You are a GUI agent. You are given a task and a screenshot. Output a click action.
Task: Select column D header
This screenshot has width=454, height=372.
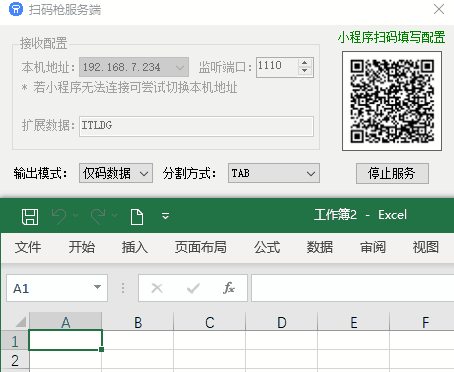[x=282, y=322]
